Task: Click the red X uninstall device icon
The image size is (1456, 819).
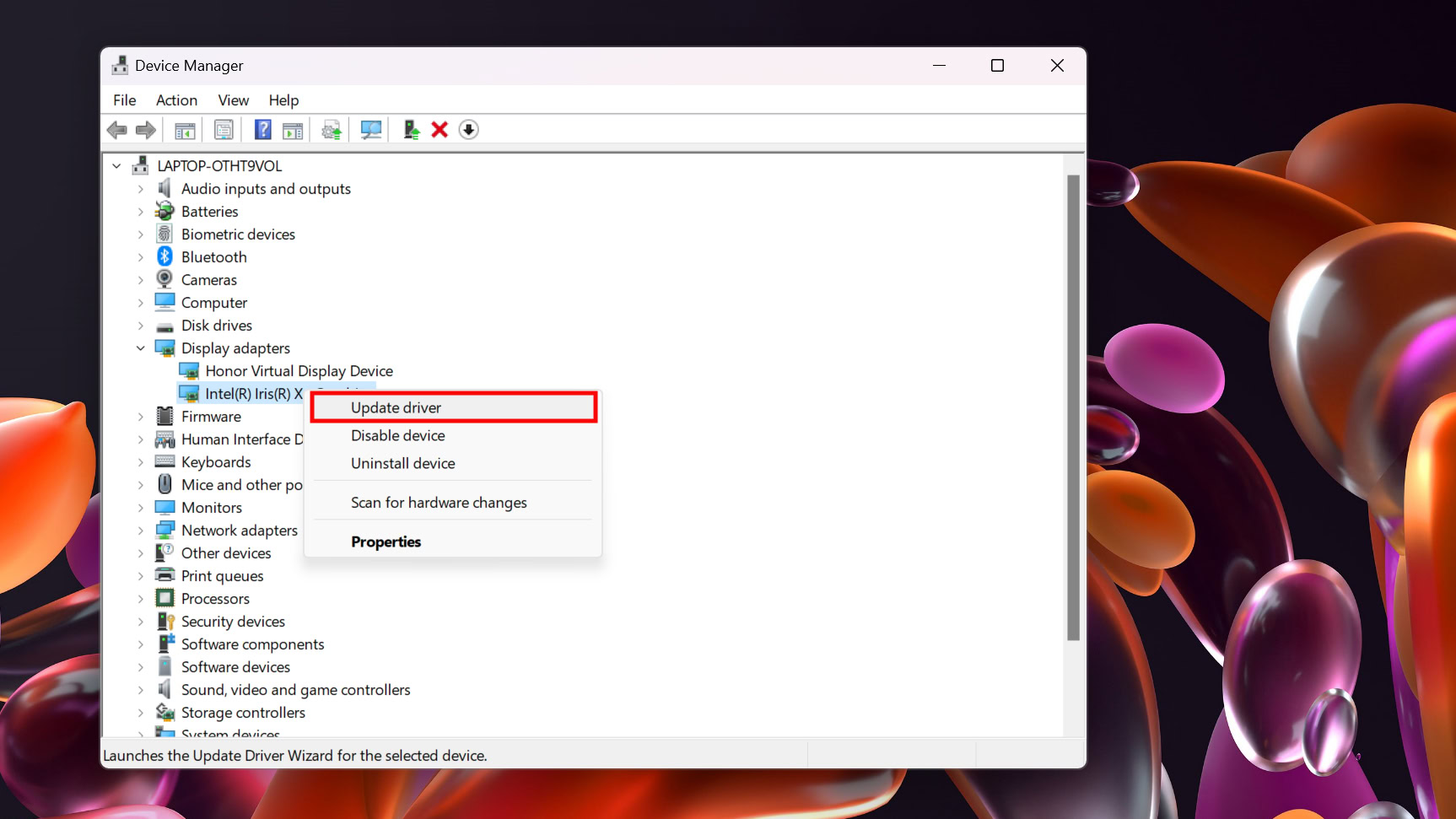Action: point(439,130)
